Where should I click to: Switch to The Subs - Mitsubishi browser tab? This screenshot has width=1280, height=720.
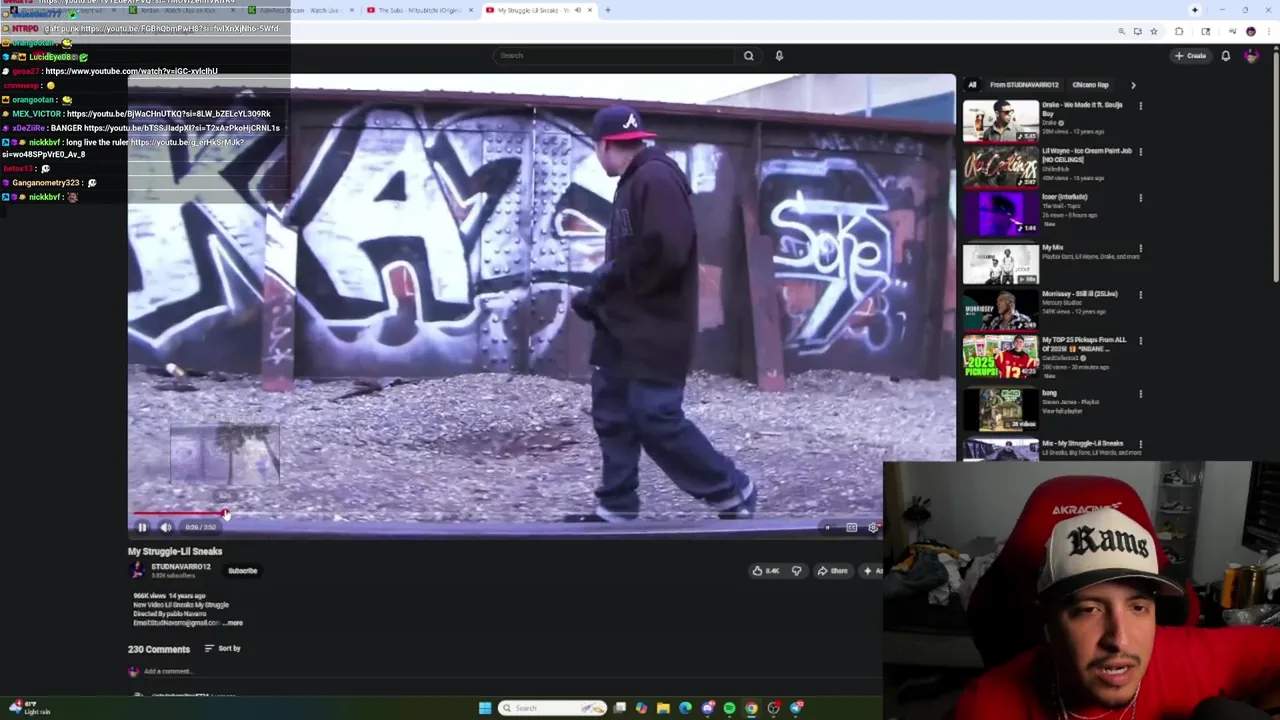click(x=420, y=10)
